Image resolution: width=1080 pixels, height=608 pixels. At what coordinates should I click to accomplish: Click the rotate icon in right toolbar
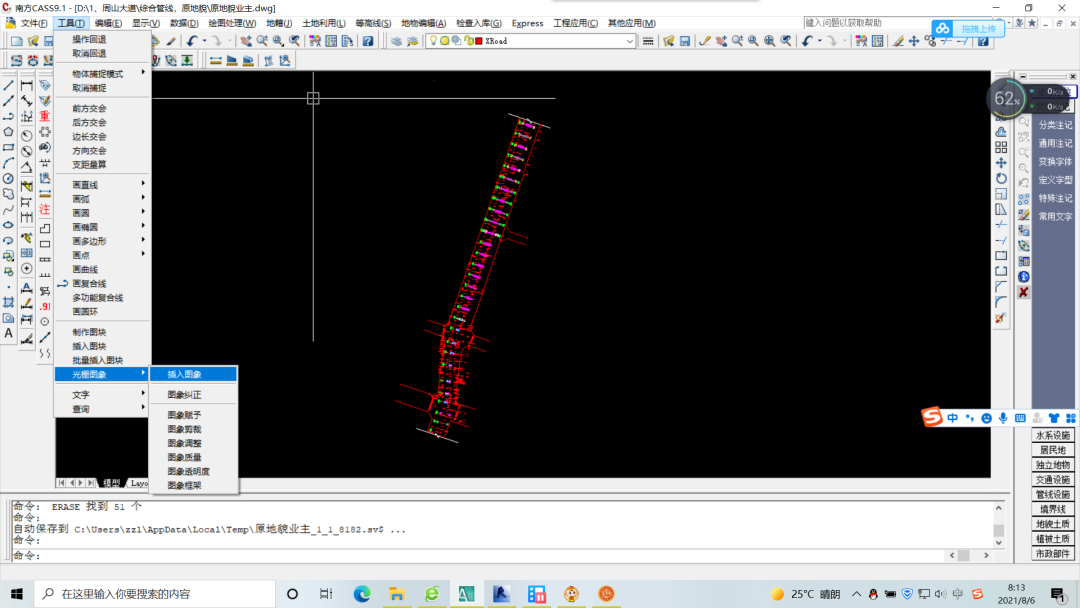pos(1001,178)
